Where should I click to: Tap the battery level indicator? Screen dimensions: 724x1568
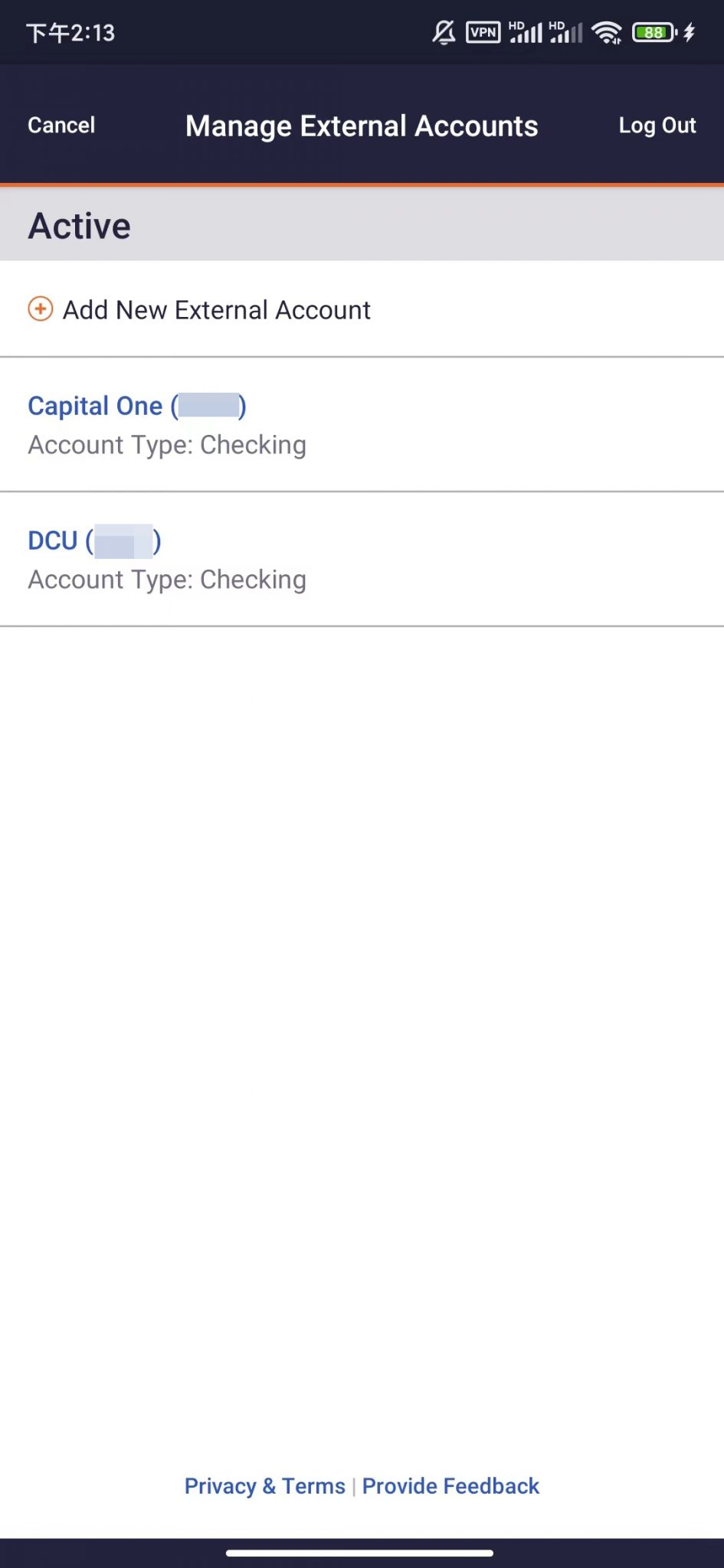[654, 32]
